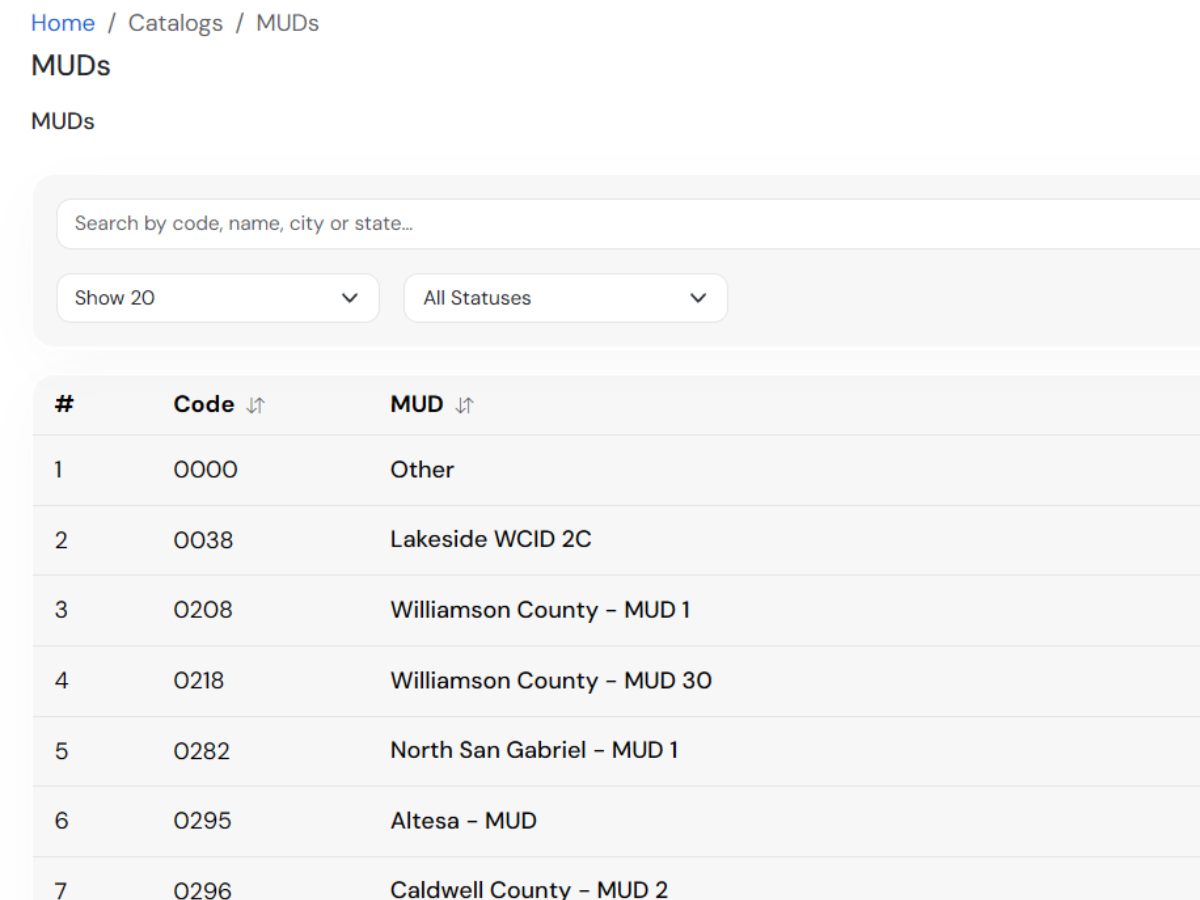
Task: Go to Home breadcrumb link
Action: pos(63,23)
